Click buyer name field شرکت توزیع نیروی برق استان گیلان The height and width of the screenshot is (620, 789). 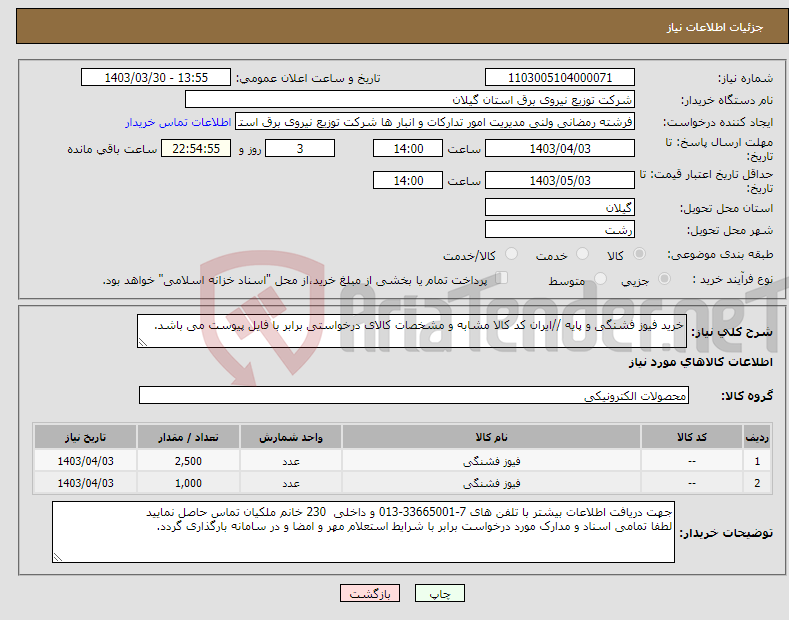tap(410, 100)
